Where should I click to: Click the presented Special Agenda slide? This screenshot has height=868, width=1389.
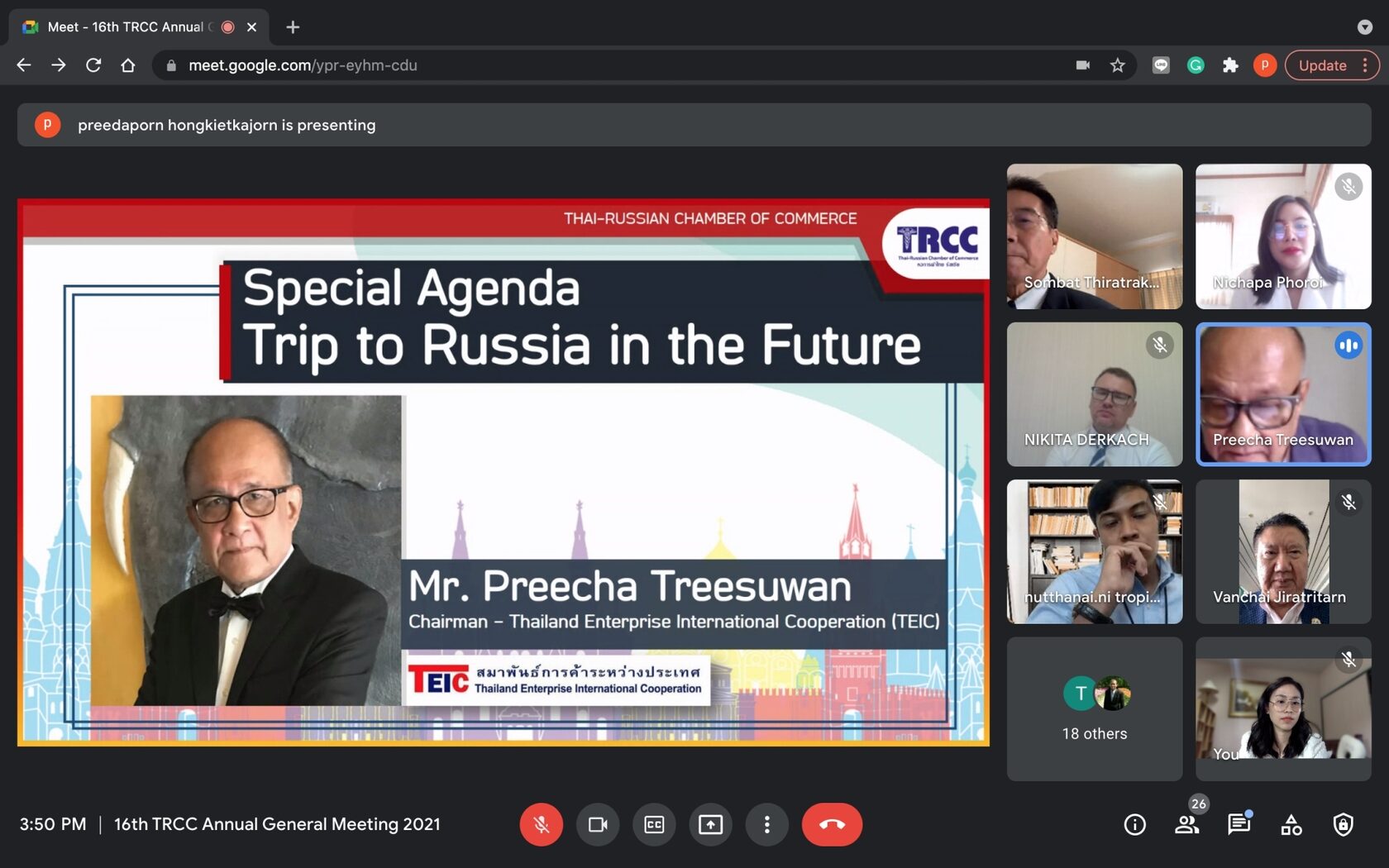point(504,472)
